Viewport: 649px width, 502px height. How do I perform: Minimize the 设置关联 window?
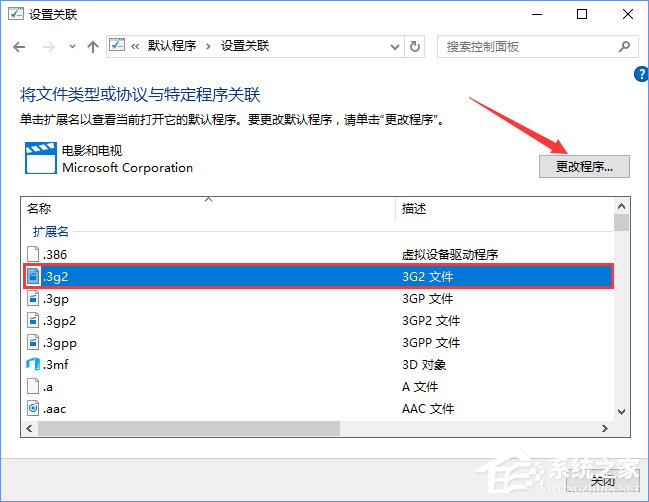(x=537, y=14)
